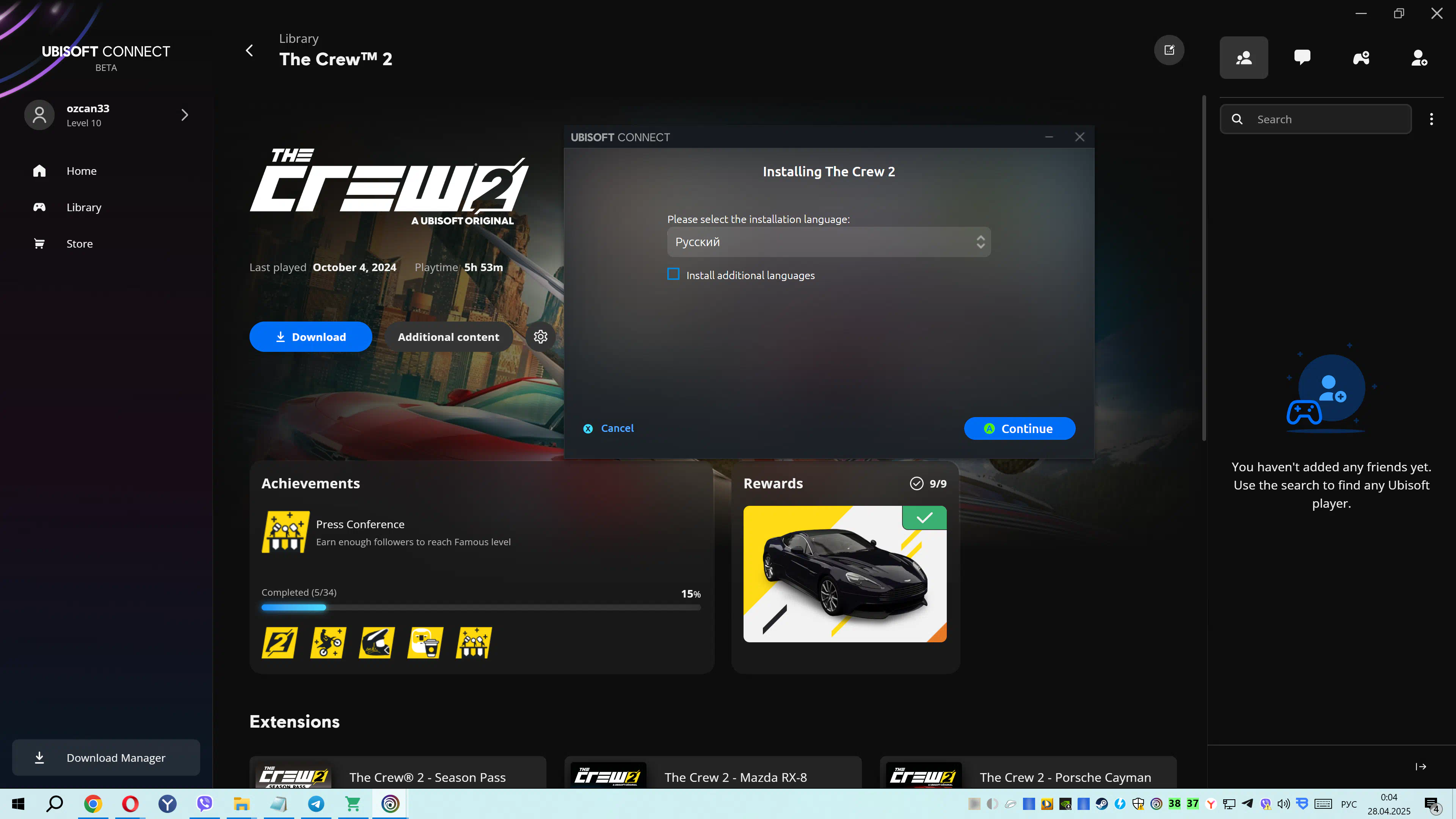Switch keyboard language РУС indicator
Viewport: 1456px width, 819px height.
click(x=1349, y=804)
